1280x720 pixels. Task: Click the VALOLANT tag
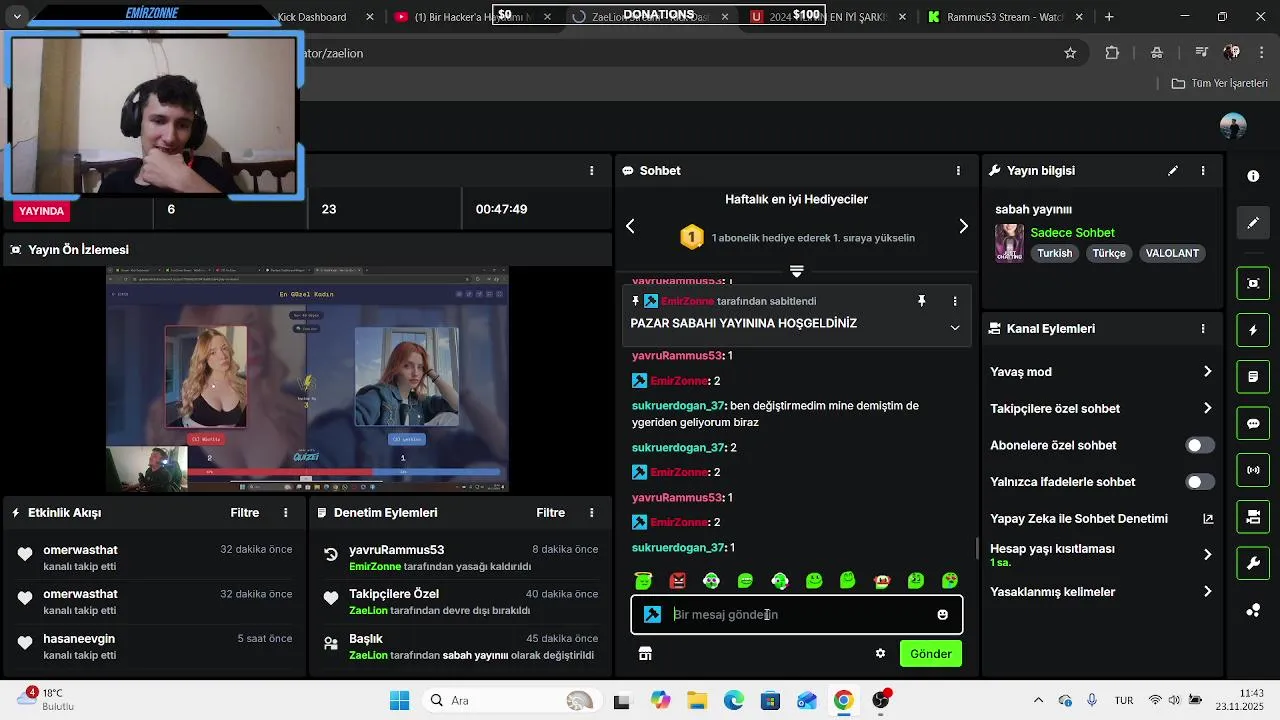click(1172, 254)
